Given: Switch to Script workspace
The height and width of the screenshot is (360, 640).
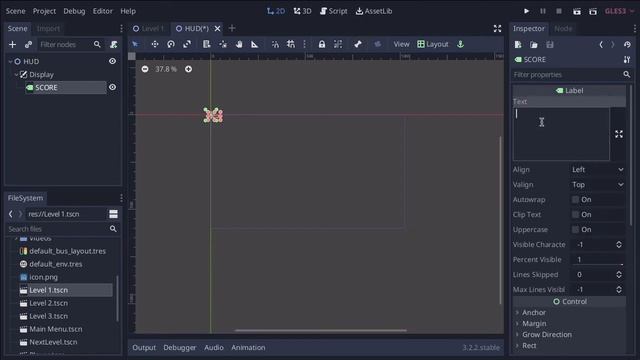Looking at the screenshot, I should pos(333,11).
